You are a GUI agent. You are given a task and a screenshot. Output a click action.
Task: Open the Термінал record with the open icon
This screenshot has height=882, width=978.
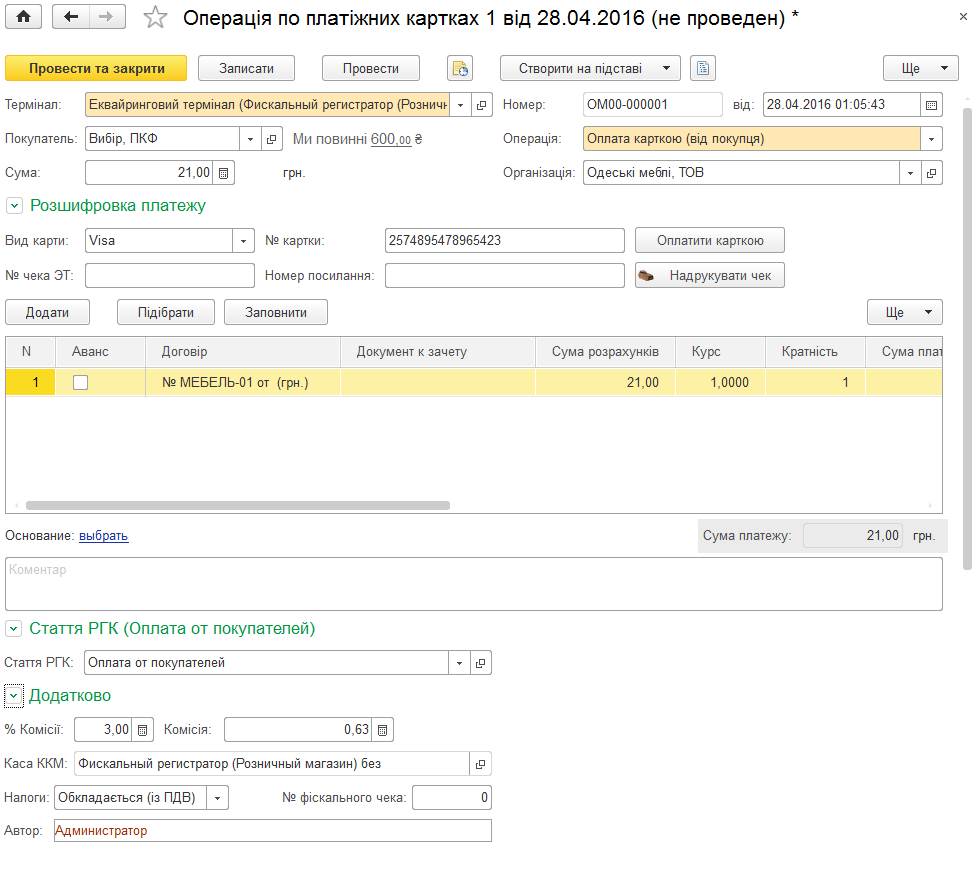click(482, 105)
